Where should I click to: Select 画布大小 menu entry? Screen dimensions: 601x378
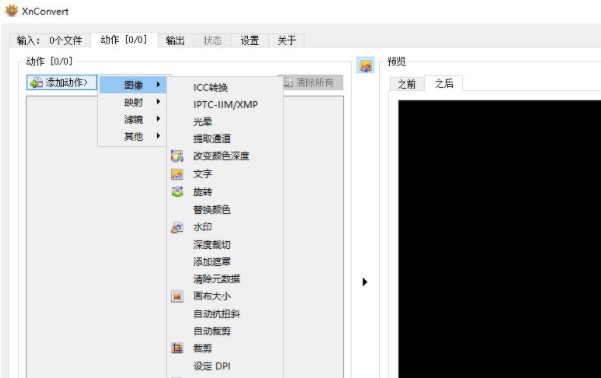(x=225, y=296)
